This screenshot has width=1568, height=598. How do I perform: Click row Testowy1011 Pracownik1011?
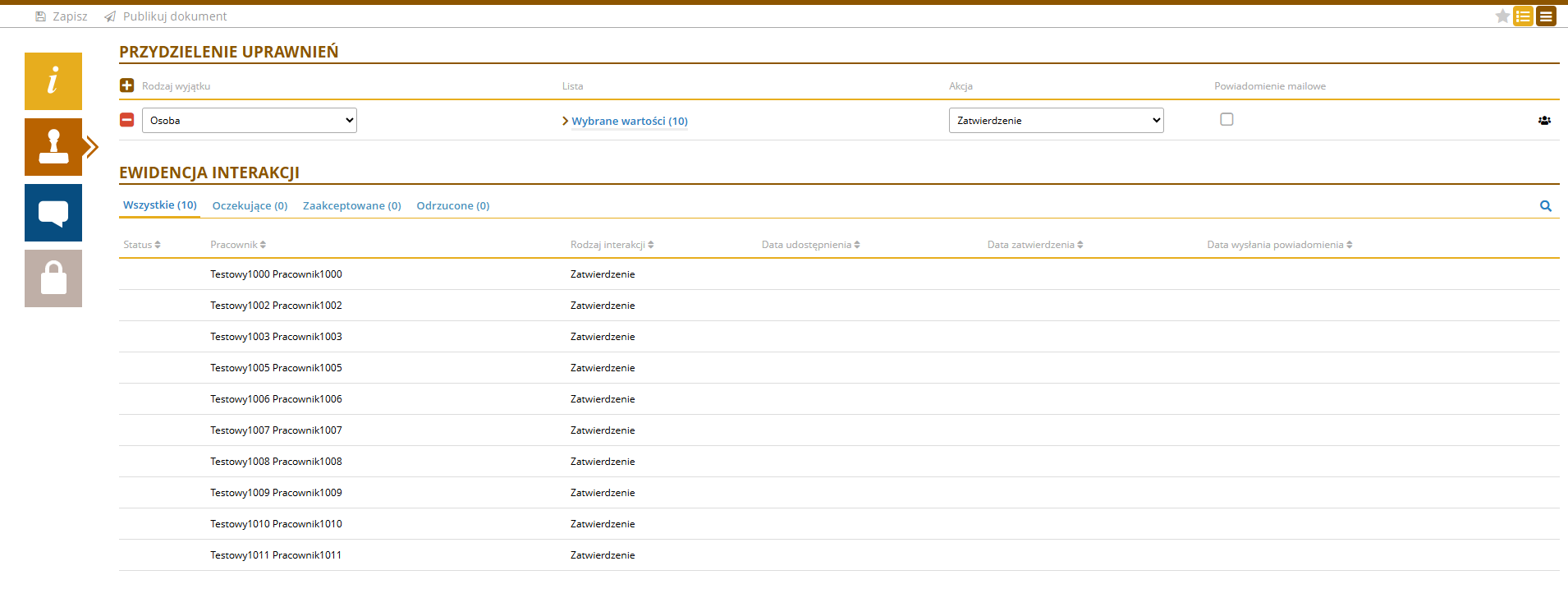click(x=839, y=555)
